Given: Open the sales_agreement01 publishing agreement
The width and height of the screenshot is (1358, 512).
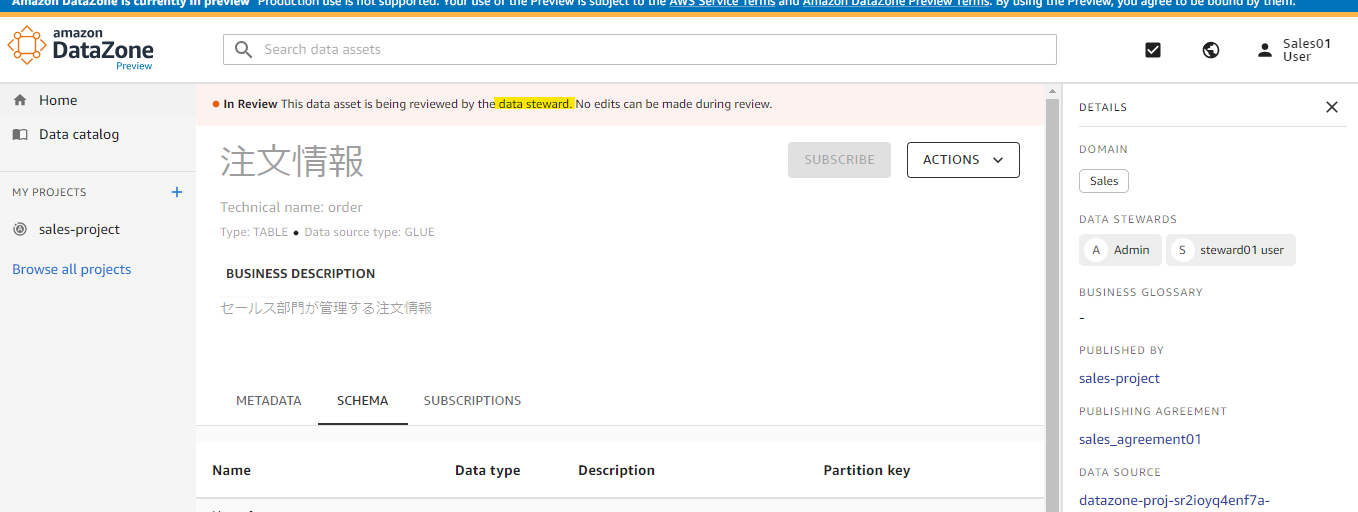Looking at the screenshot, I should click(1140, 439).
